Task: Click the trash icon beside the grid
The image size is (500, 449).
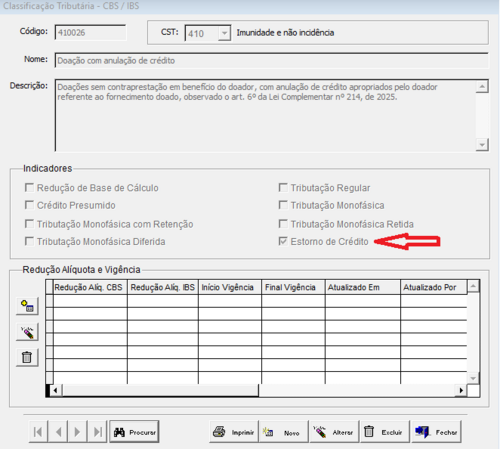Action: point(27,357)
